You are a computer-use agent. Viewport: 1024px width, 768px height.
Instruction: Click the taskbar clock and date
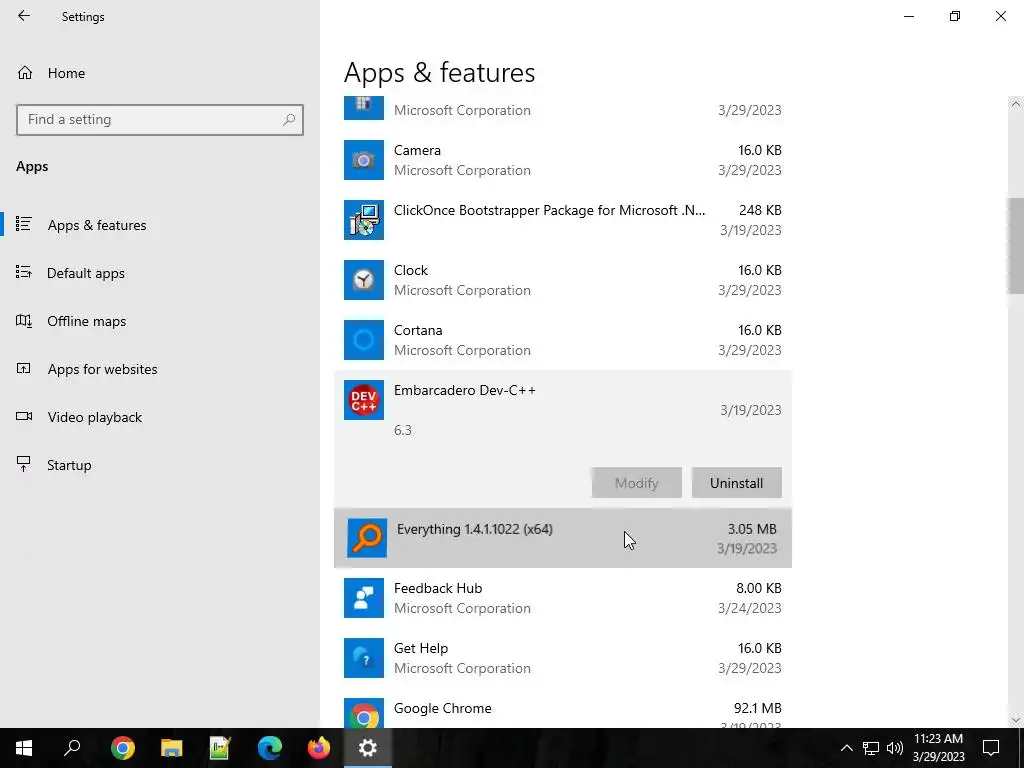(938, 748)
